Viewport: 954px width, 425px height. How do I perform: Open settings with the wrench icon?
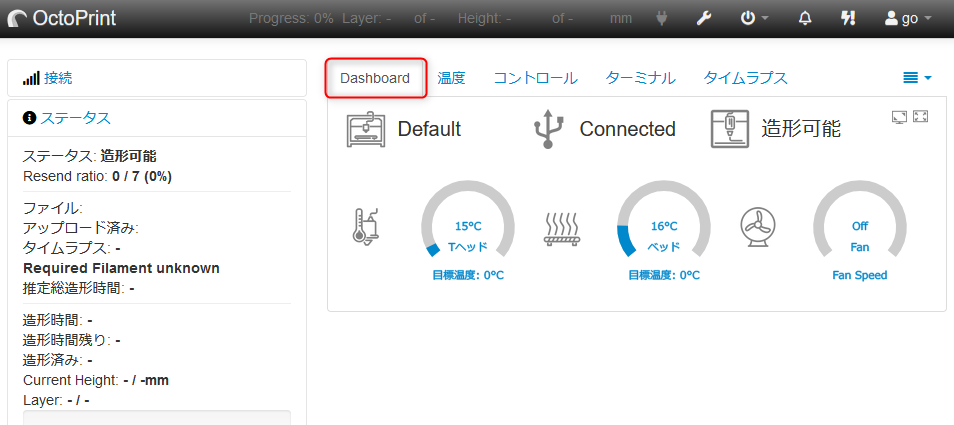(703, 19)
